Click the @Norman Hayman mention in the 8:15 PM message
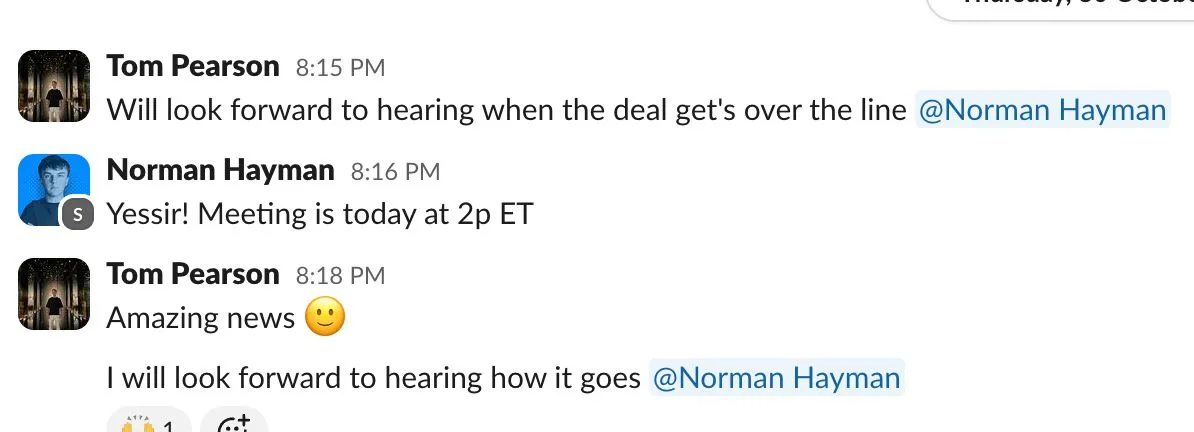The image size is (1194, 432). click(1041, 110)
